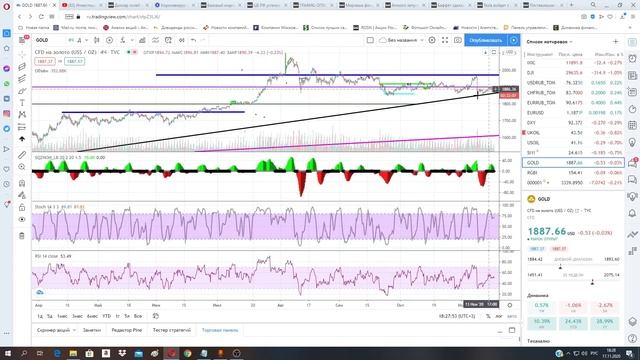Screen dimensions: 640x360
Task: Open the indicators menu
Action: [122, 40]
